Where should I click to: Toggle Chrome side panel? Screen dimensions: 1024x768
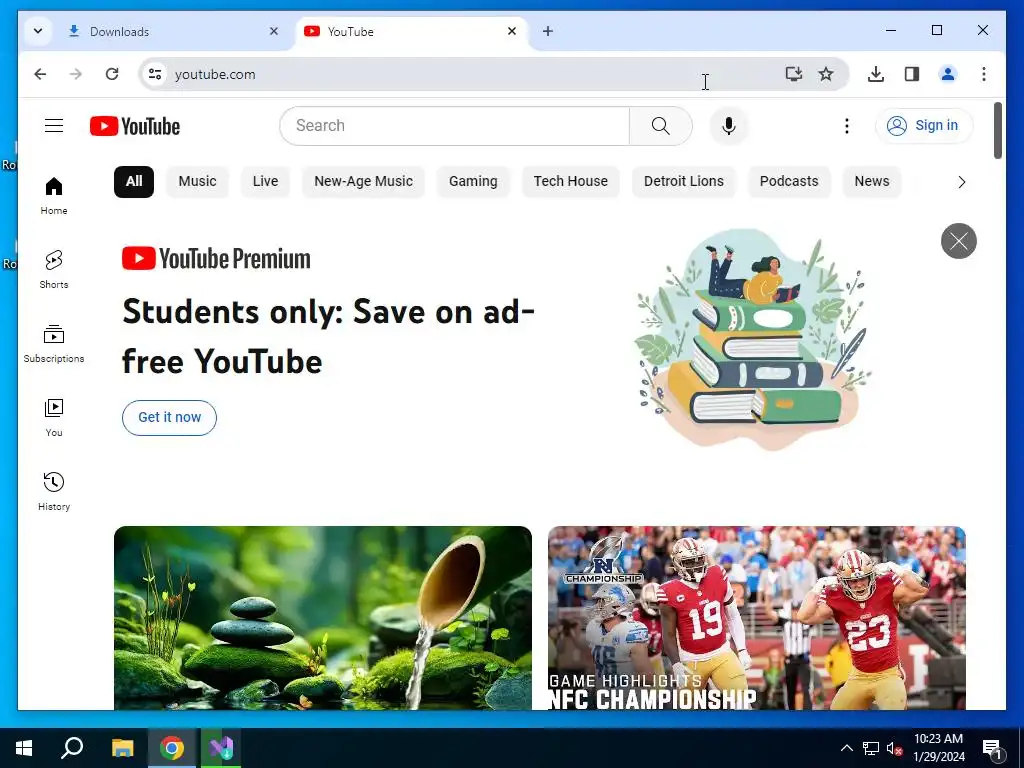tap(912, 74)
